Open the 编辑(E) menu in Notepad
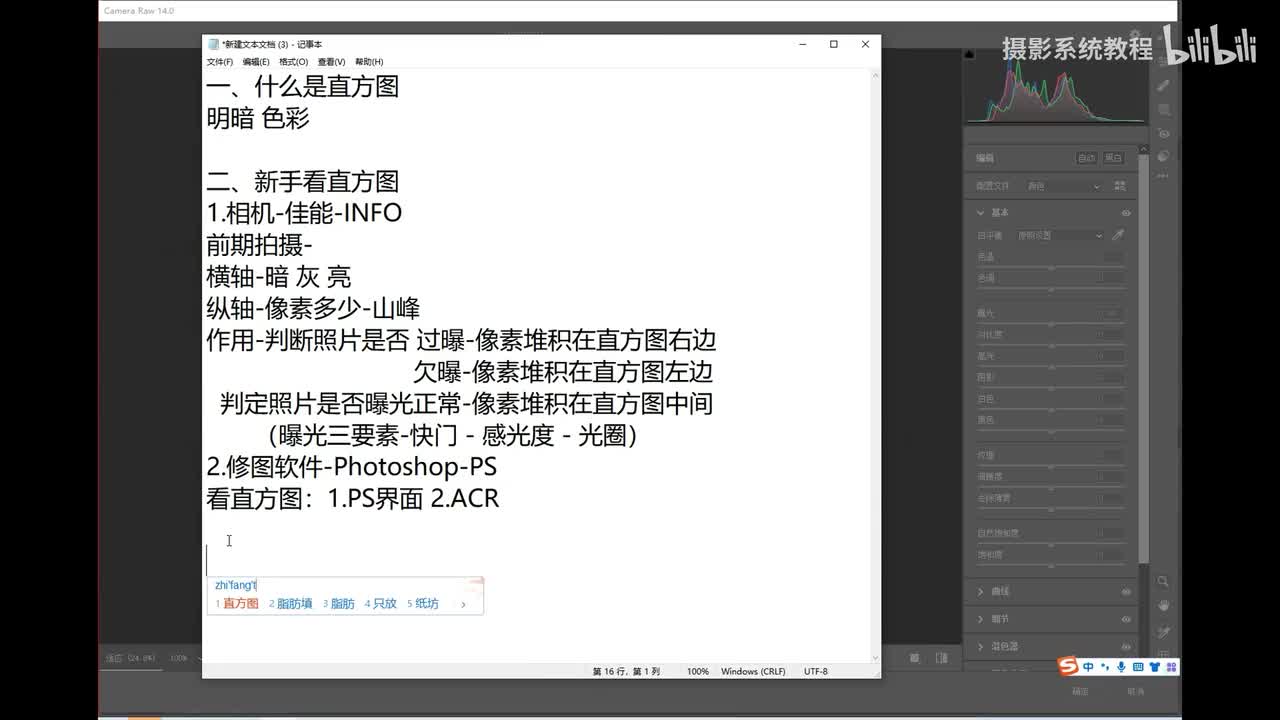1280x720 pixels. coord(256,62)
